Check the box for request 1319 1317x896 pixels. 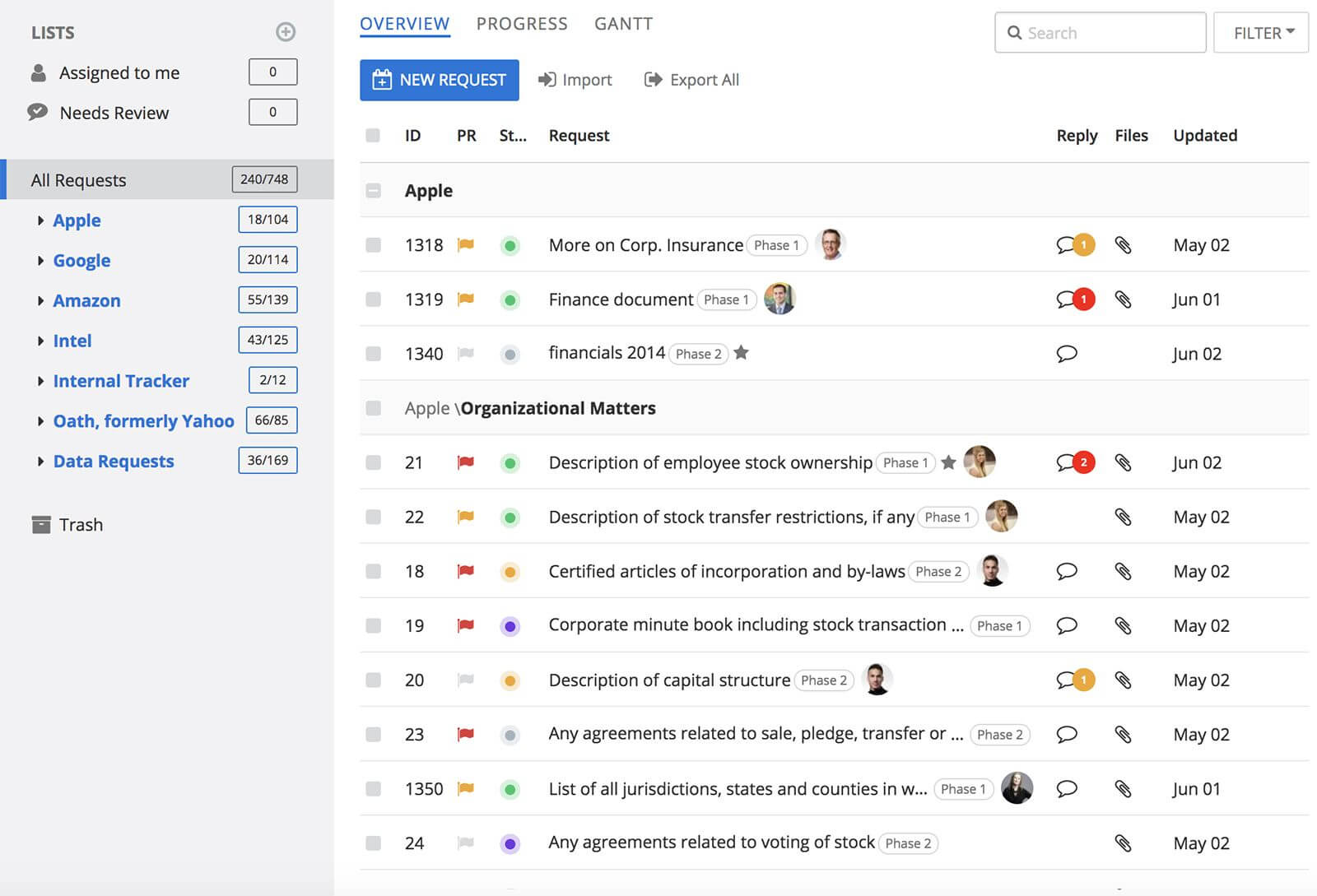[x=373, y=299]
